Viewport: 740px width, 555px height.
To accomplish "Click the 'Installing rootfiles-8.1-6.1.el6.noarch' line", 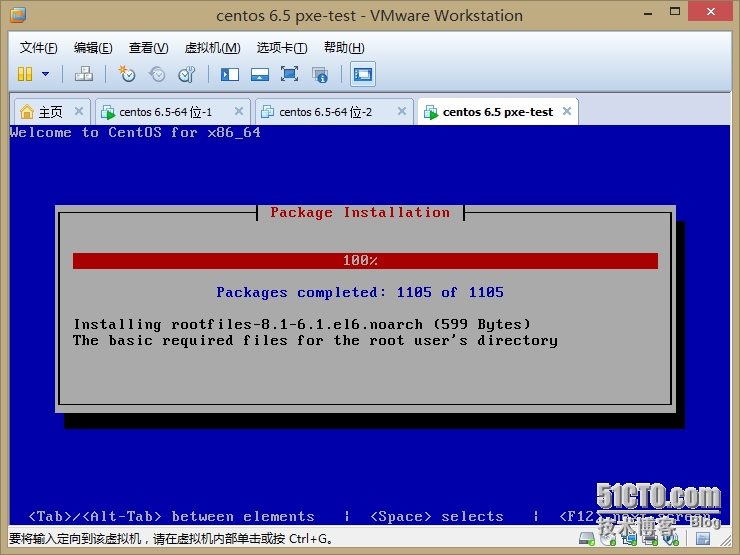I will pyautogui.click(x=302, y=324).
